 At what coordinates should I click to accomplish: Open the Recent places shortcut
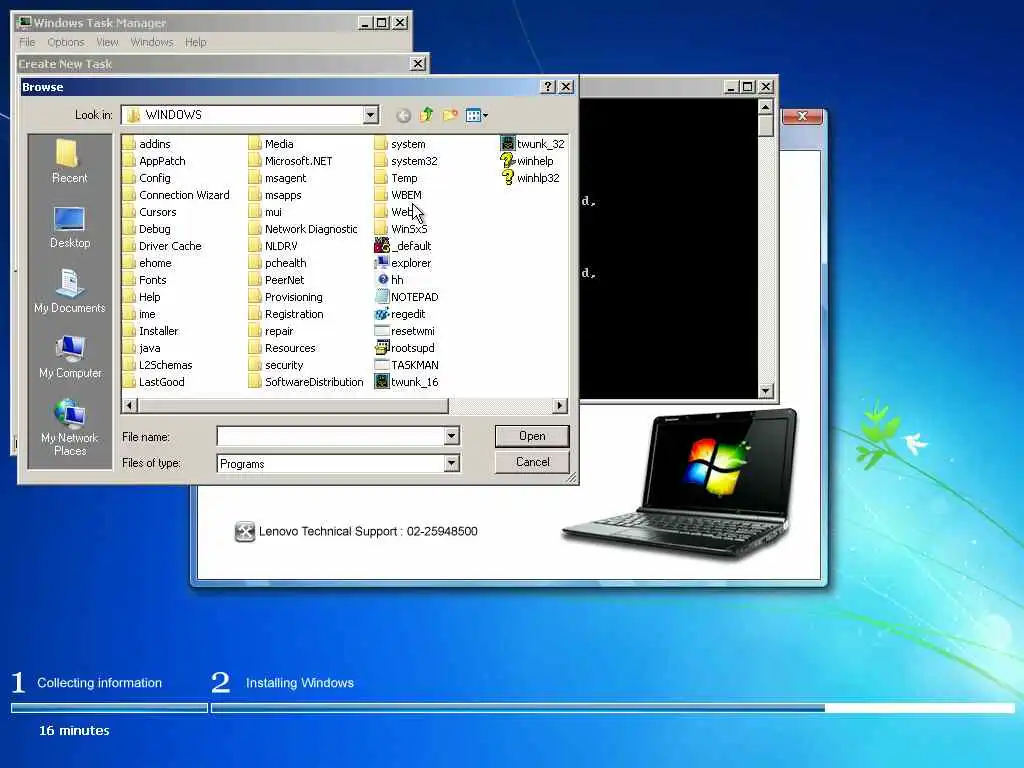[x=69, y=161]
